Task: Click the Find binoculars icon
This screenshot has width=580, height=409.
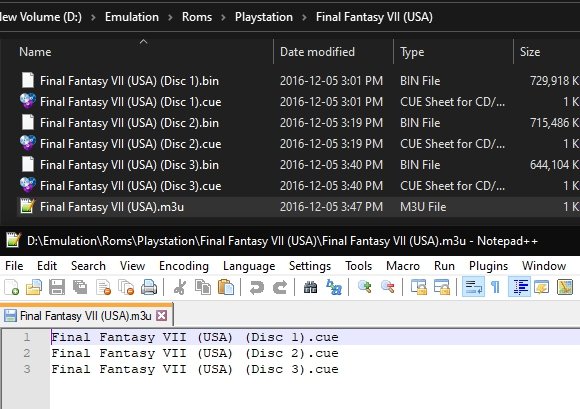Action: point(310,287)
